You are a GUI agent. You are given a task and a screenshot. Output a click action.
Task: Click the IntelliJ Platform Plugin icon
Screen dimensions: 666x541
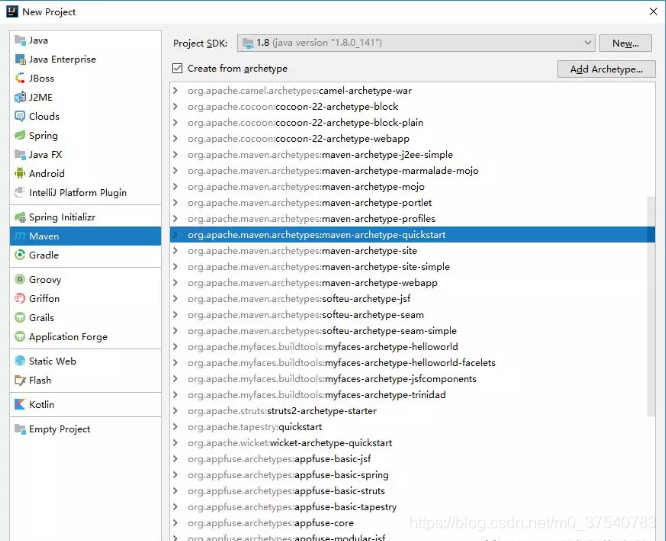(20, 192)
